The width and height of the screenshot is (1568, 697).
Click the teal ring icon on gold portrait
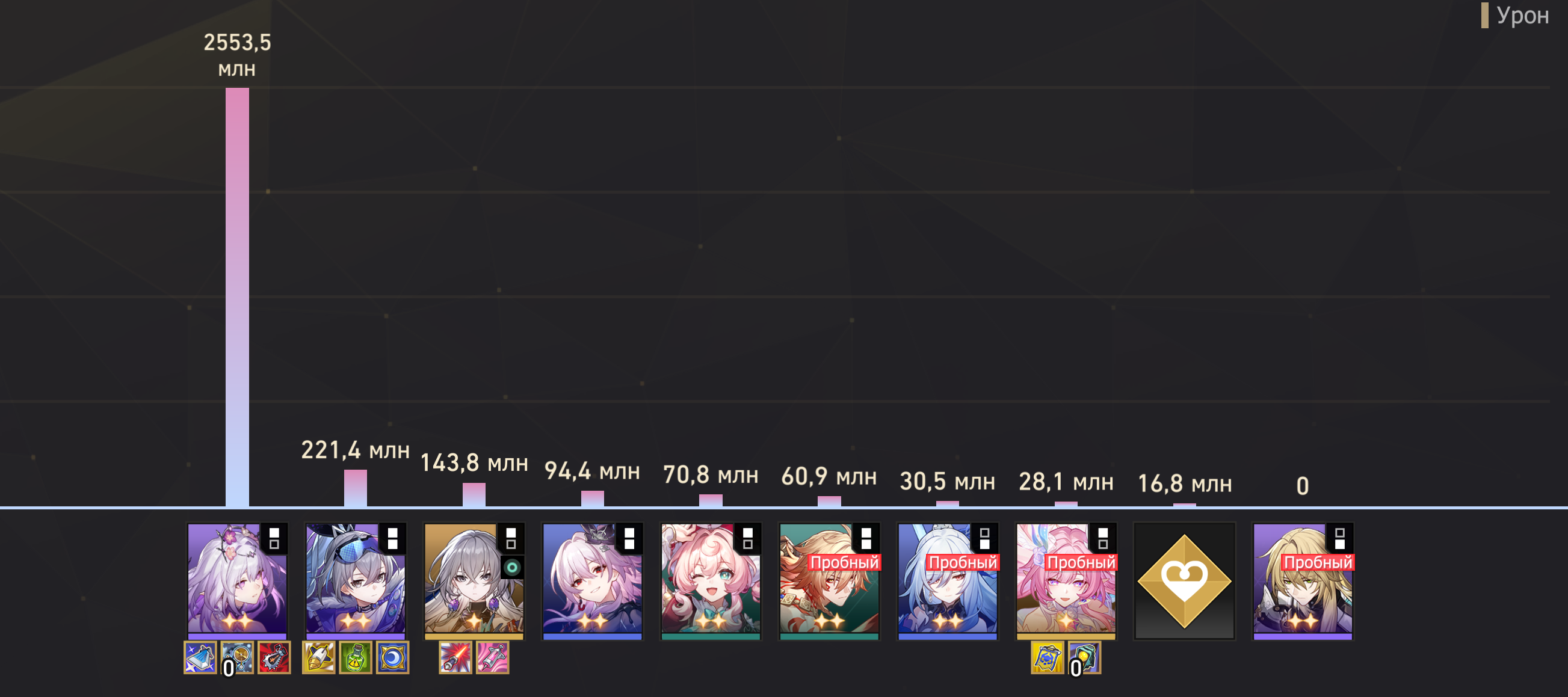click(x=513, y=568)
